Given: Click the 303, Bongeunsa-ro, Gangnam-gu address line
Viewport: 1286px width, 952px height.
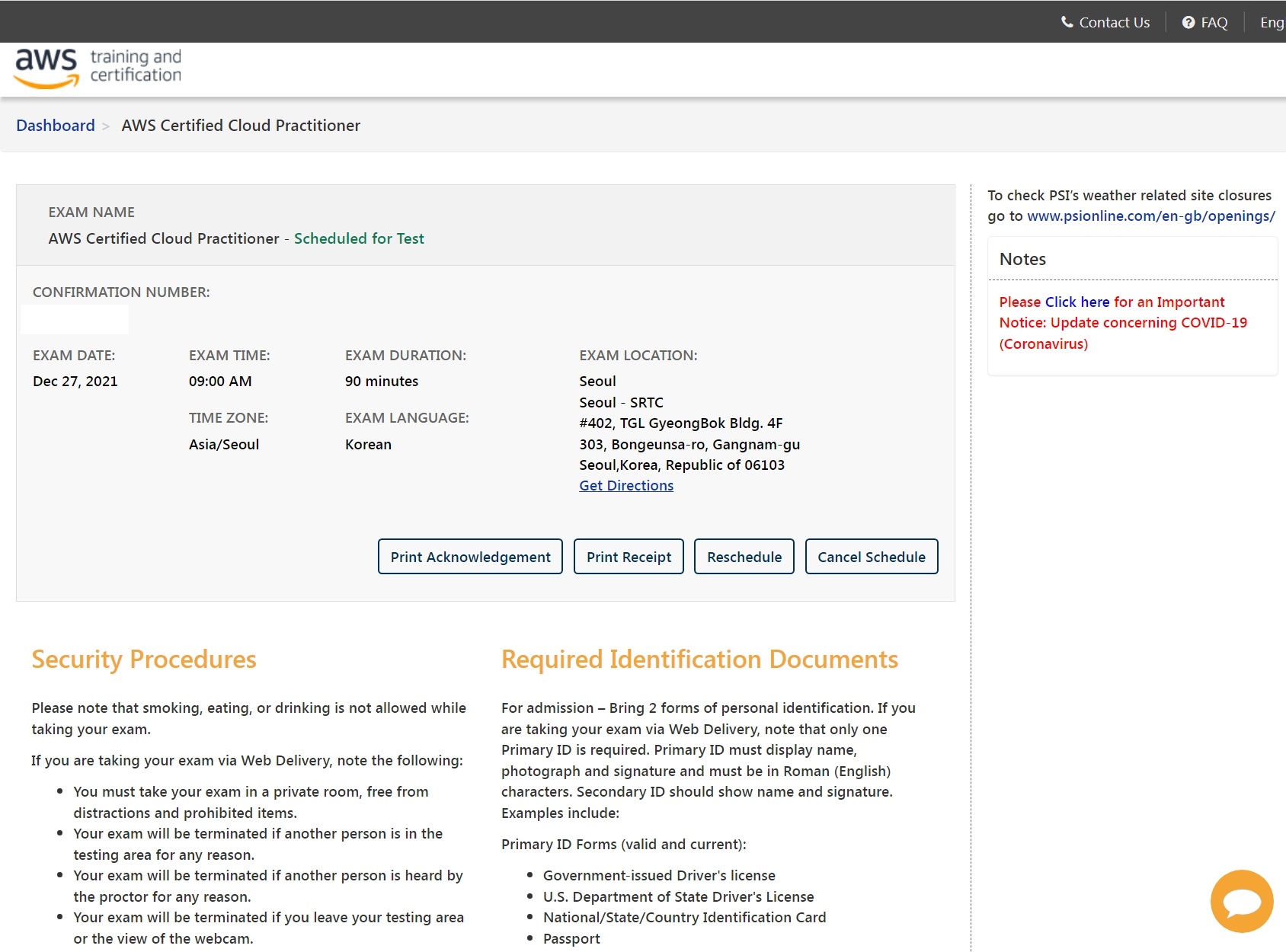Looking at the screenshot, I should [x=689, y=445].
